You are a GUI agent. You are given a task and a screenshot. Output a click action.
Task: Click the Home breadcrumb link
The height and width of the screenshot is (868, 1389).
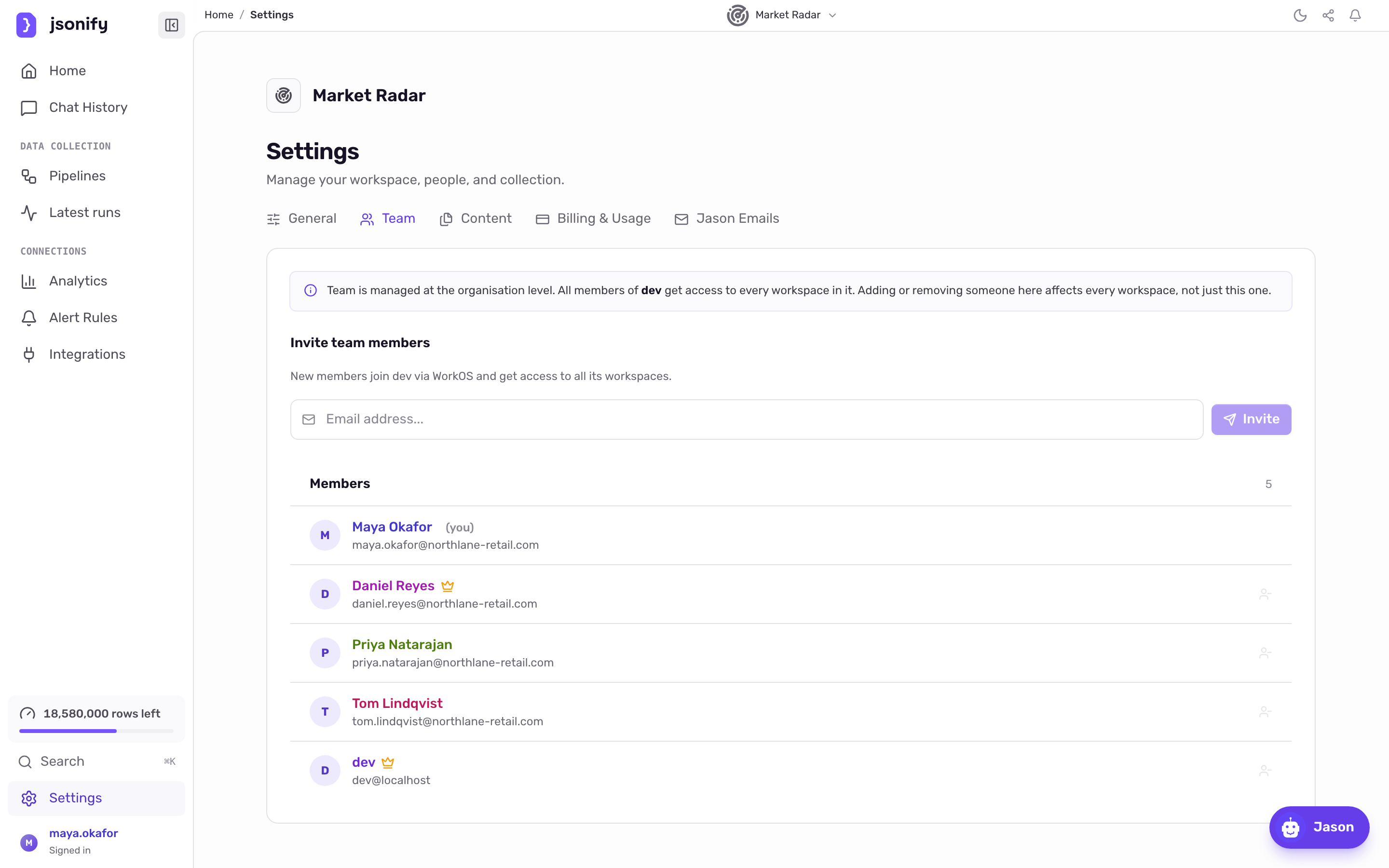pos(218,15)
